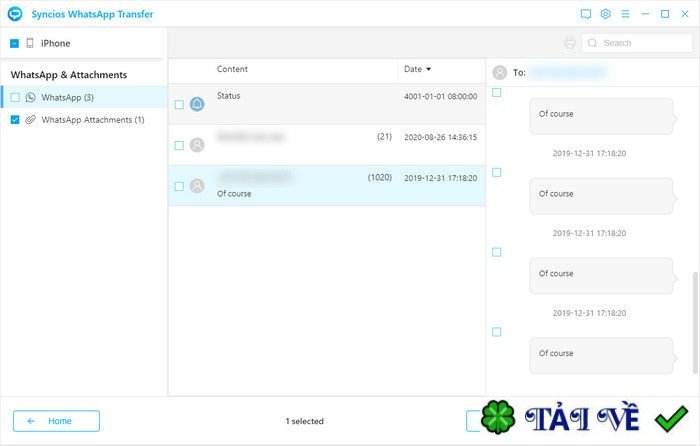Check the Status row checkbox
Viewport: 700px width, 446px height.
click(179, 104)
